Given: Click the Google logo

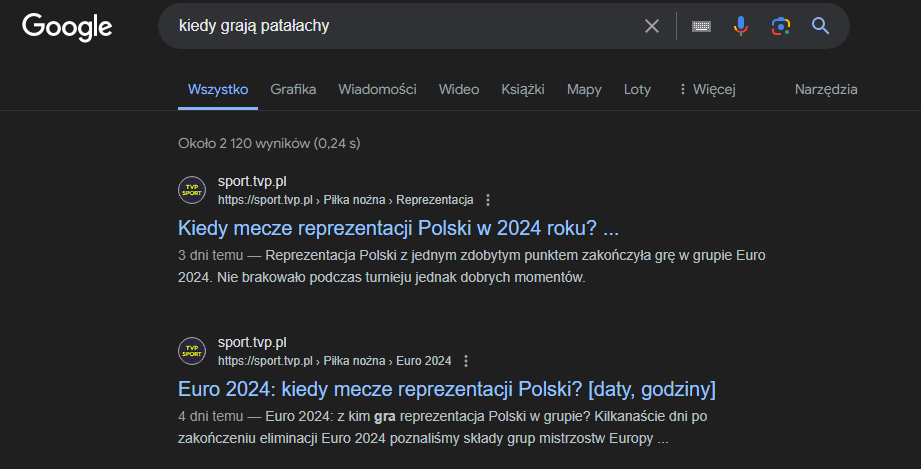Looking at the screenshot, I should tap(67, 27).
